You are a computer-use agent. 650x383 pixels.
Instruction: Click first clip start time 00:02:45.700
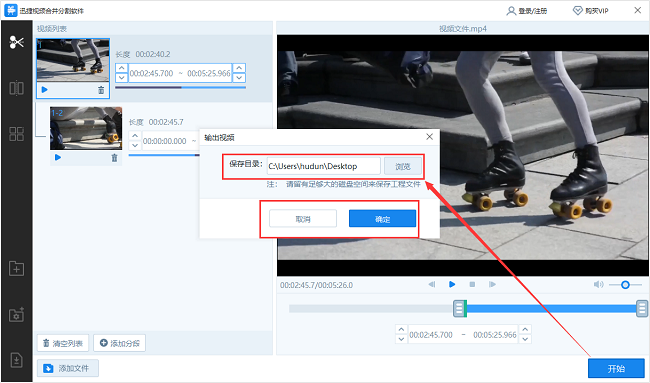click(151, 73)
